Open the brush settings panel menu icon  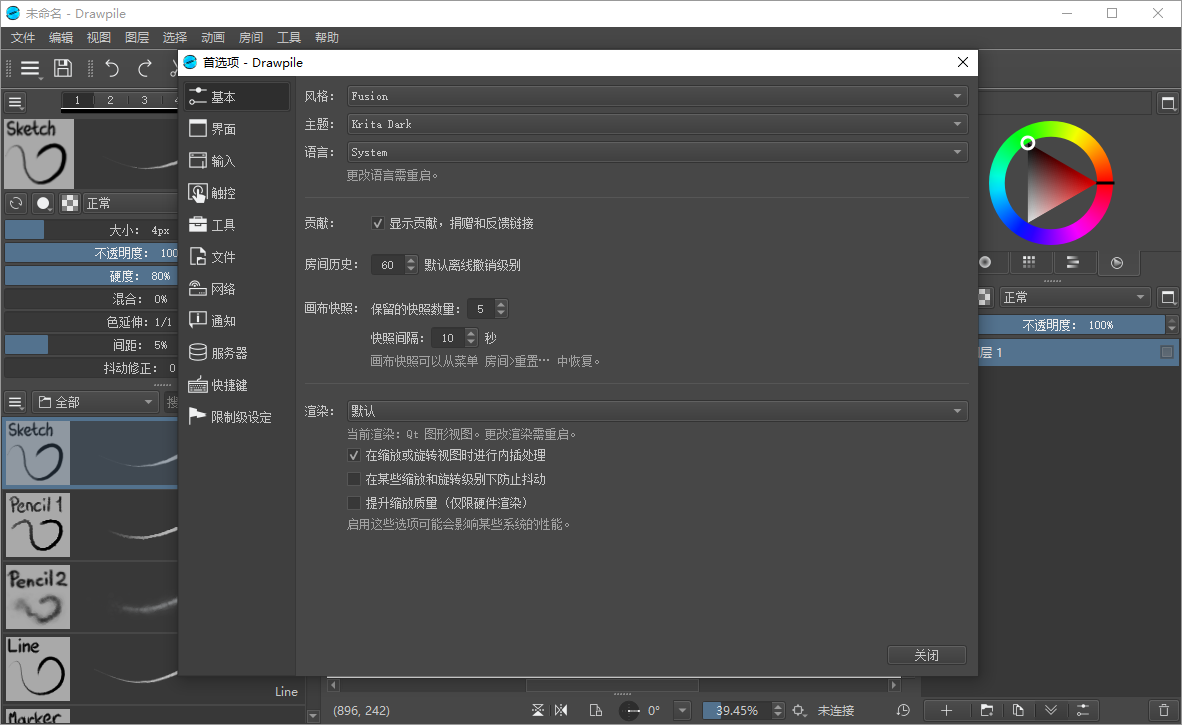click(15, 101)
